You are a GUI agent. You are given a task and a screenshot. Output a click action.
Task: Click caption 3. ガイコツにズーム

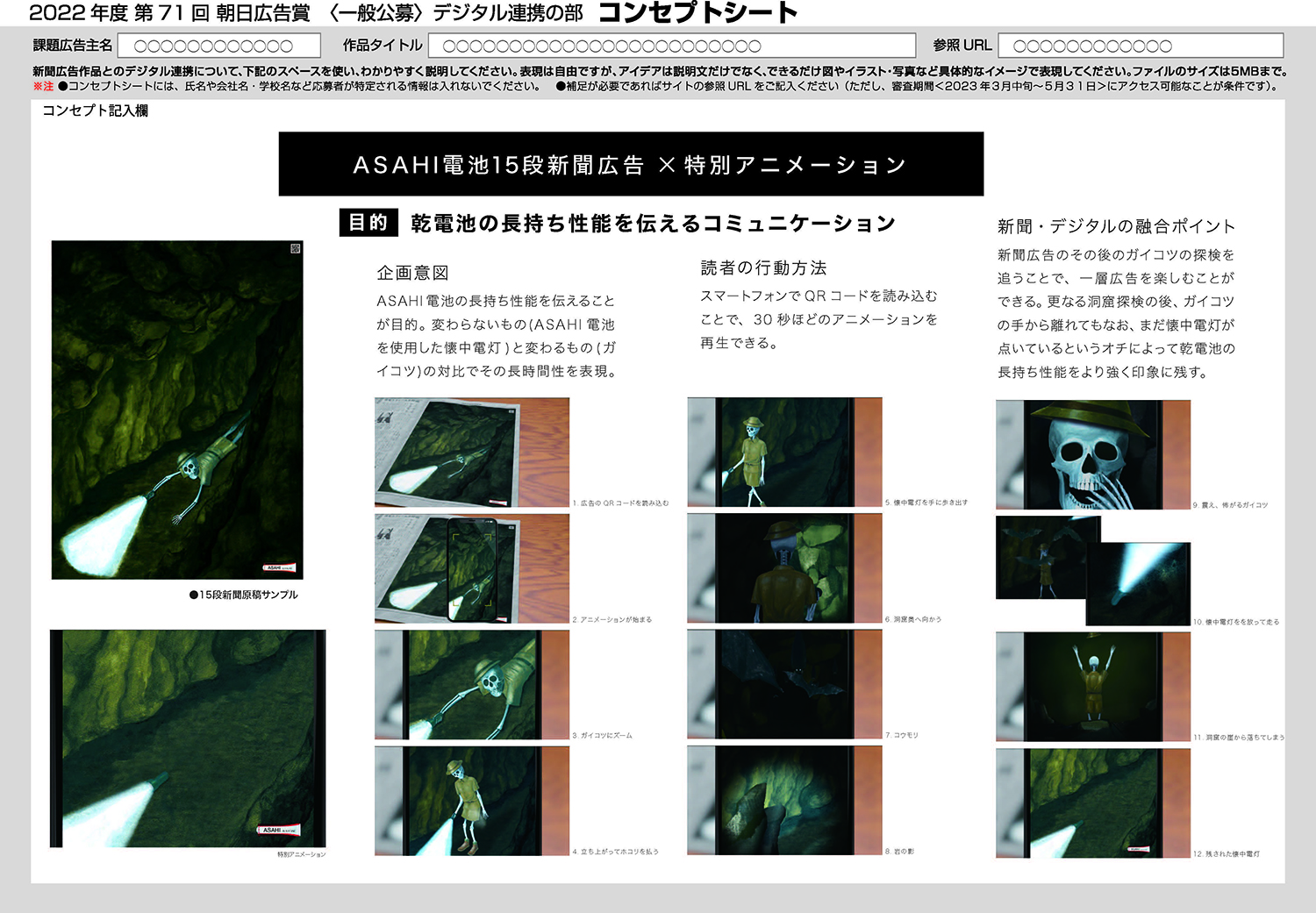pyautogui.click(x=602, y=735)
